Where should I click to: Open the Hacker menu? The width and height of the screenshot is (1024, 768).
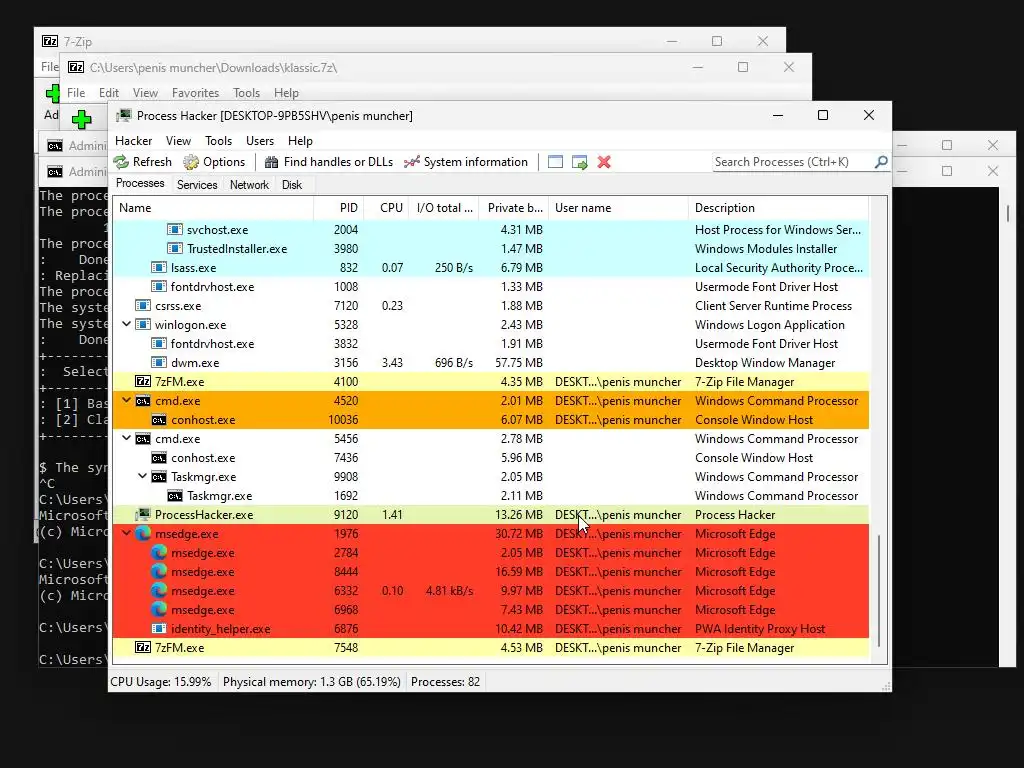pyautogui.click(x=133, y=141)
